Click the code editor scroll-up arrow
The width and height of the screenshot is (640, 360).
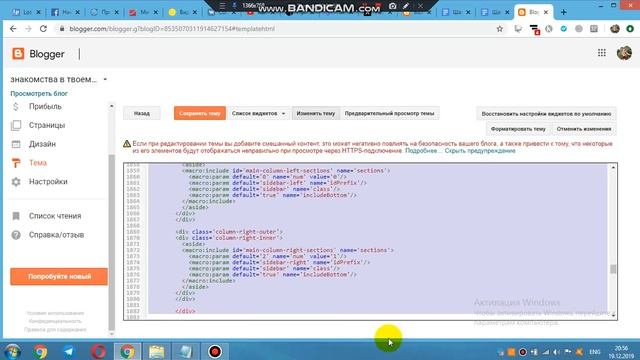point(613,168)
